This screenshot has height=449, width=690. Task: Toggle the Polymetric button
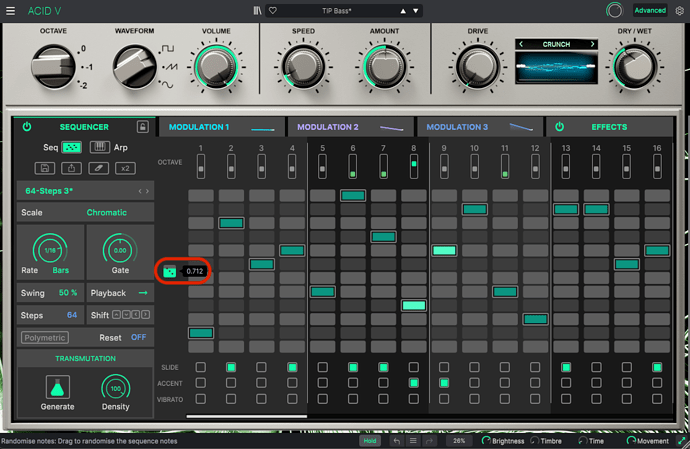pyautogui.click(x=45, y=338)
